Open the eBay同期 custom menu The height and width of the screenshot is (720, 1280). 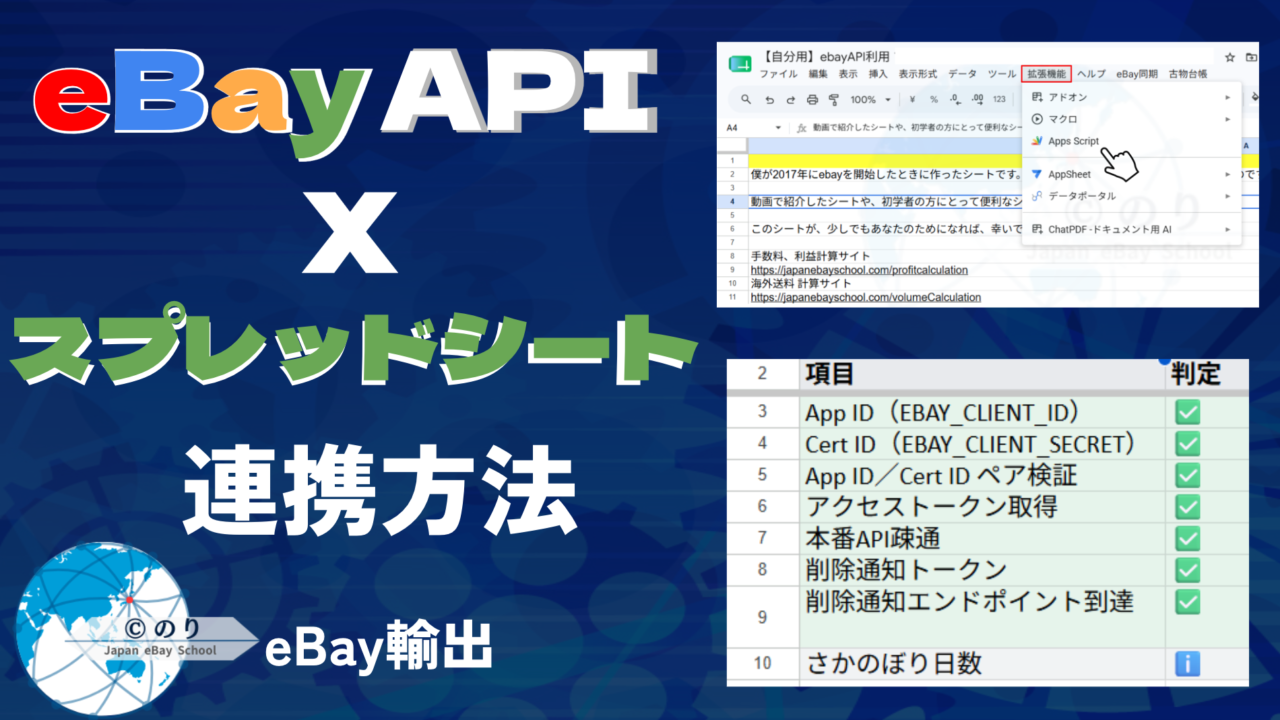pyautogui.click(x=1137, y=74)
